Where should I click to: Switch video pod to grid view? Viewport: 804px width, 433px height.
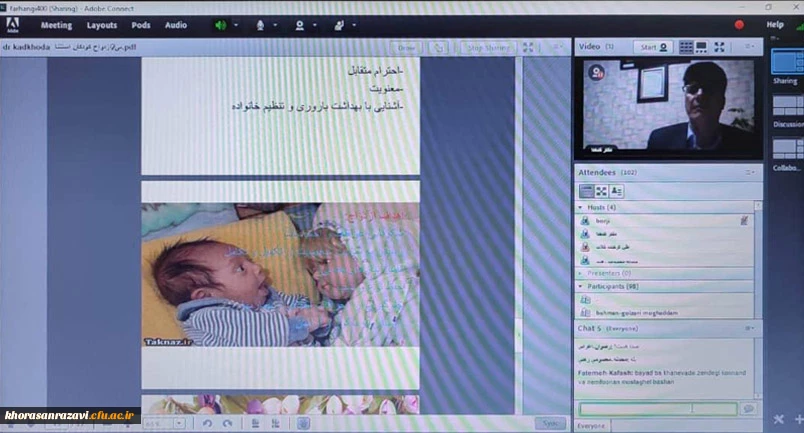(687, 47)
